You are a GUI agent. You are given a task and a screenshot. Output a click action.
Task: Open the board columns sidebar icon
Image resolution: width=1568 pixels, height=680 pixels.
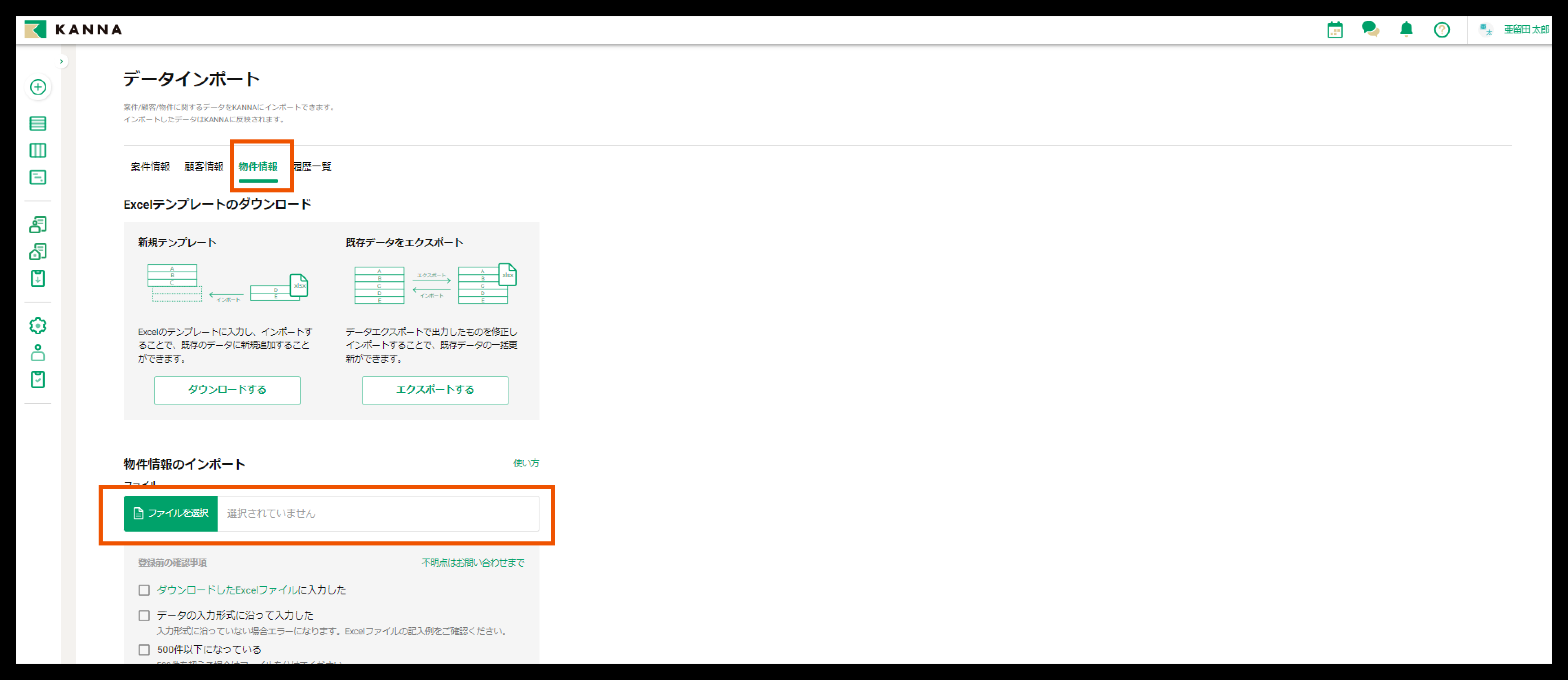[x=38, y=150]
